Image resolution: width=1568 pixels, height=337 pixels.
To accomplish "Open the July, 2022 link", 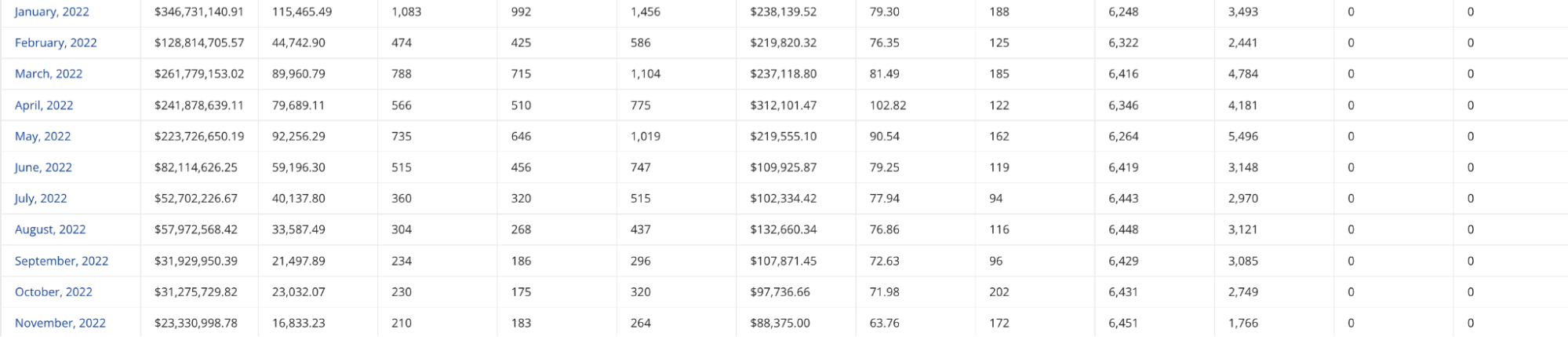I will 41,198.
